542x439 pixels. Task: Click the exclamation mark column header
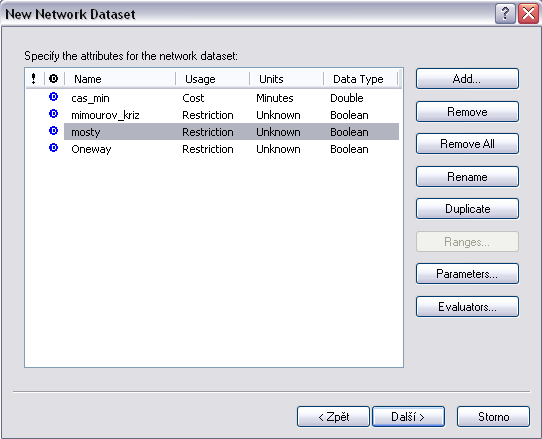tap(34, 79)
